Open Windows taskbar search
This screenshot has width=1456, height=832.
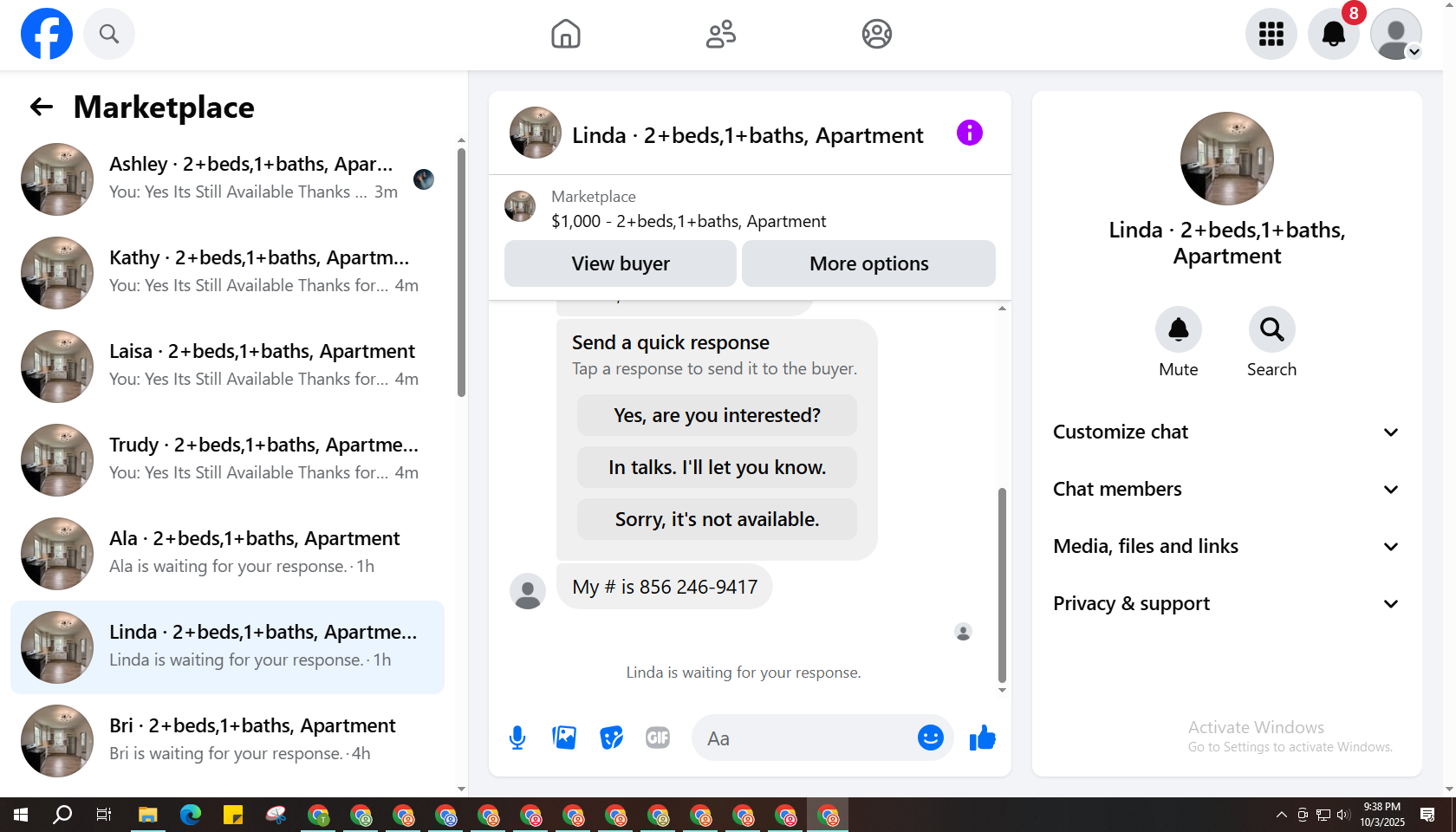[62, 815]
